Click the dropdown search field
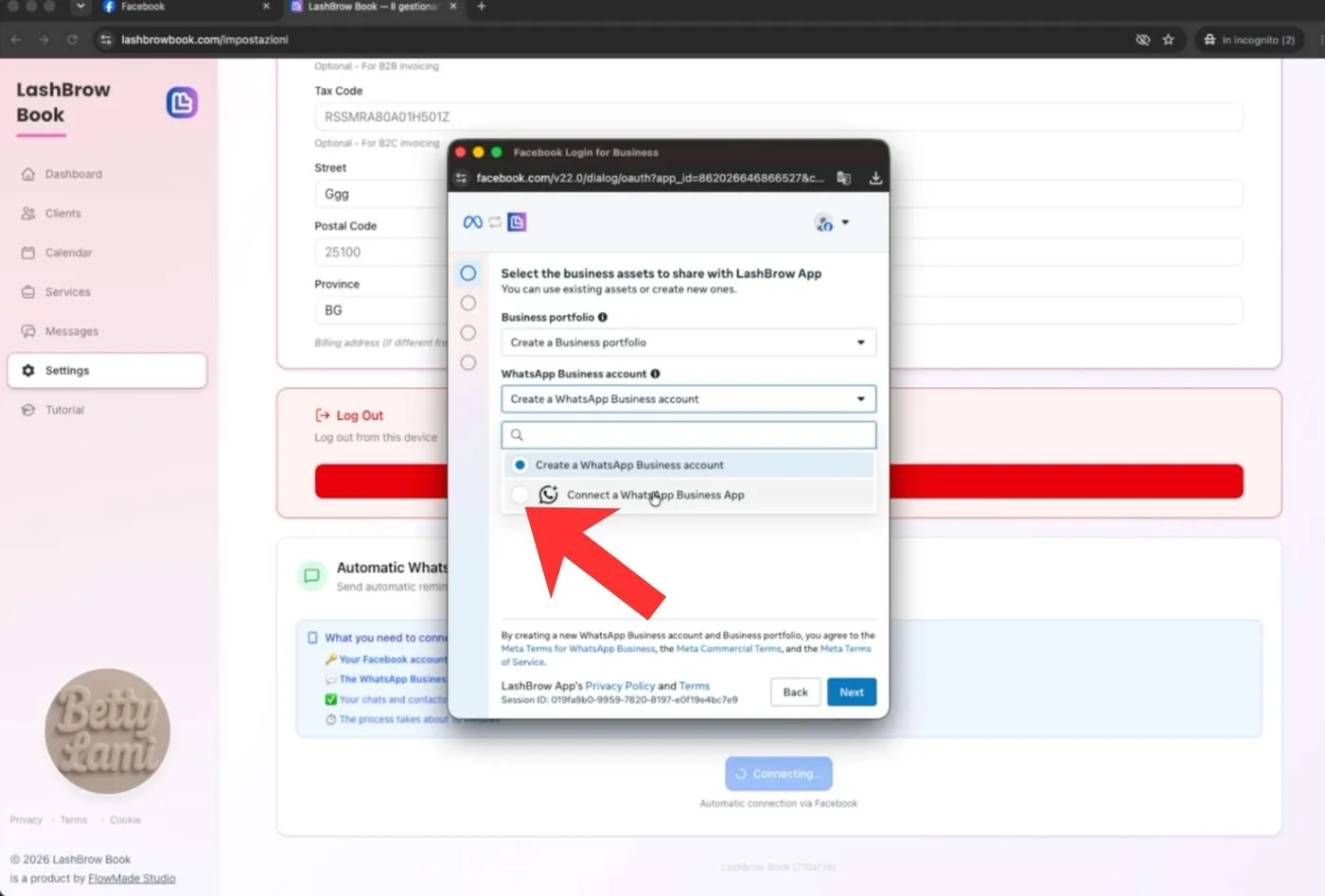This screenshot has height=896, width=1325. point(688,435)
